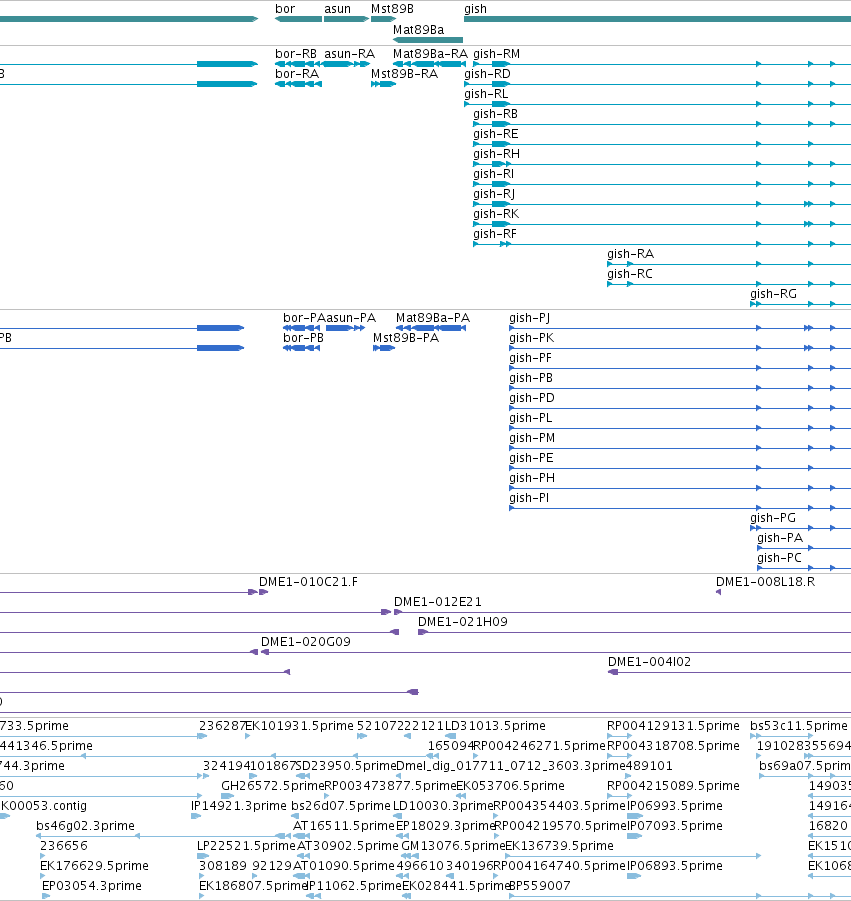851x901 pixels.
Task: Click the gish-PF protein label
Action: (530, 358)
